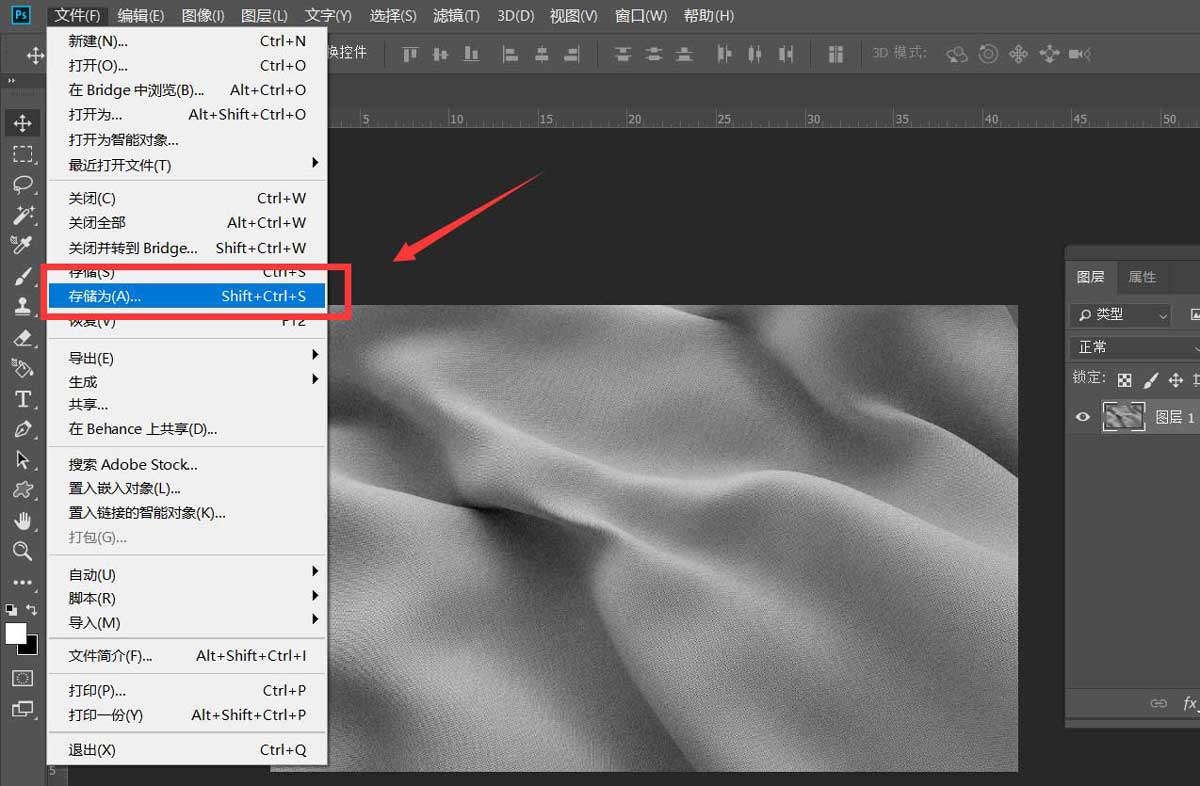Viewport: 1200px width, 786px height.
Task: Click the foreground color white swatch
Action: (15, 633)
